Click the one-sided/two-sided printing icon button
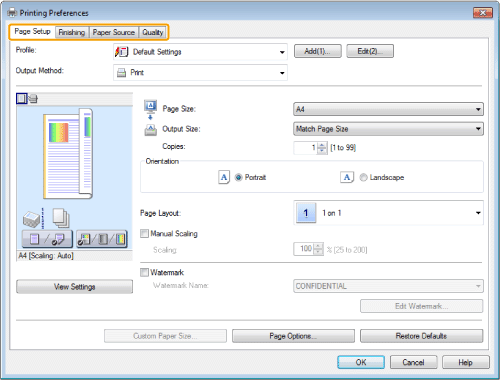Viewport: 500px width, 380px height. pos(47,239)
